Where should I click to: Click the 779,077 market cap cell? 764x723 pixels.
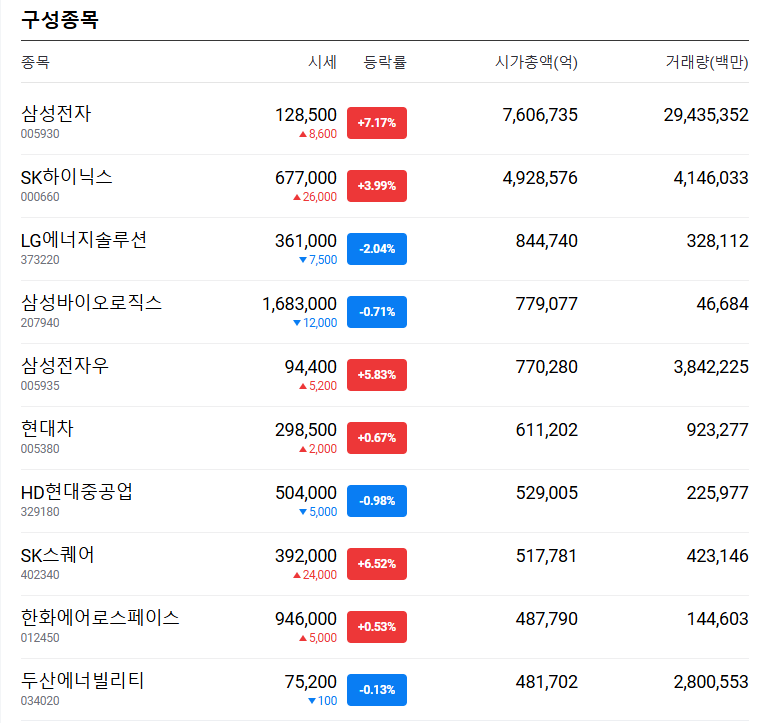tap(547, 304)
